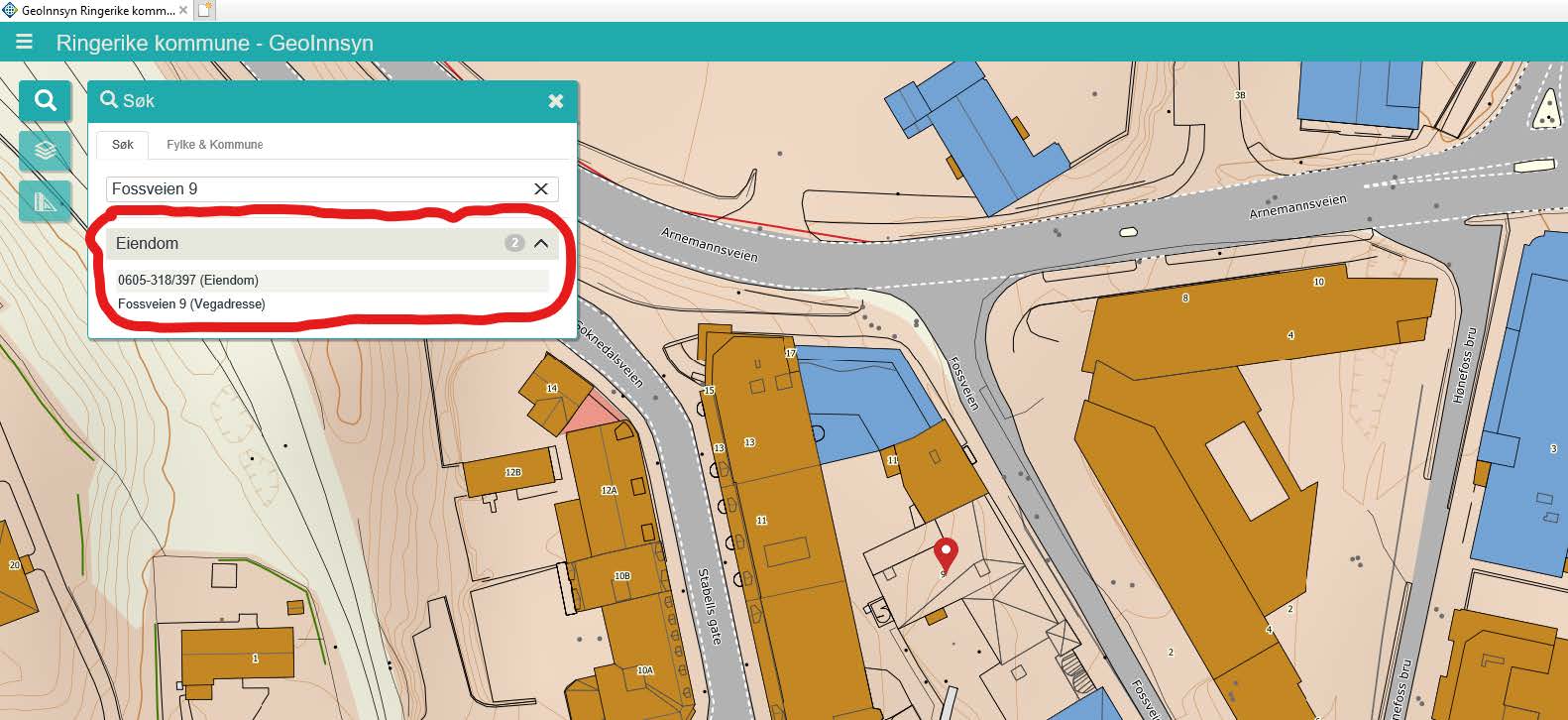Click the Ringerike kommune - GeoInnsyn title
The width and height of the screenshot is (1568, 720).
pos(215,43)
